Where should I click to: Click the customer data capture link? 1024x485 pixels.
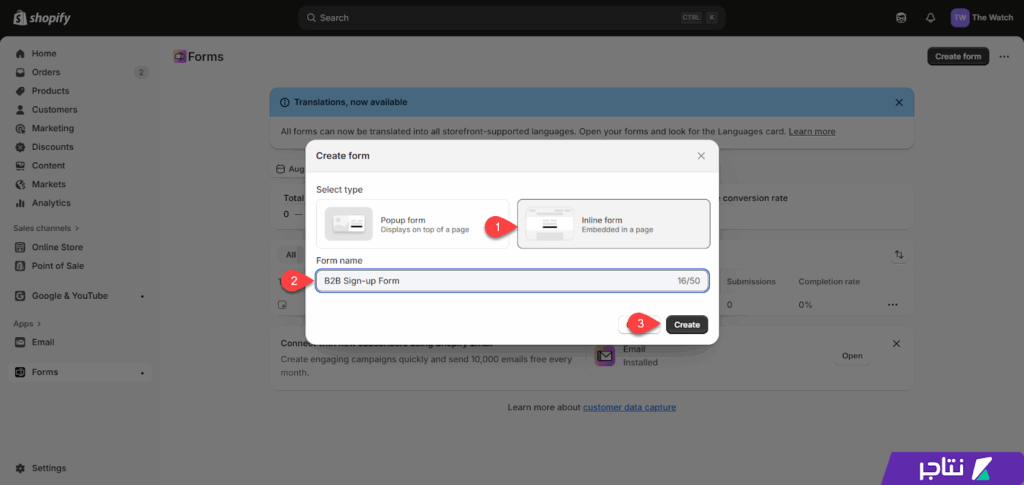(629, 407)
